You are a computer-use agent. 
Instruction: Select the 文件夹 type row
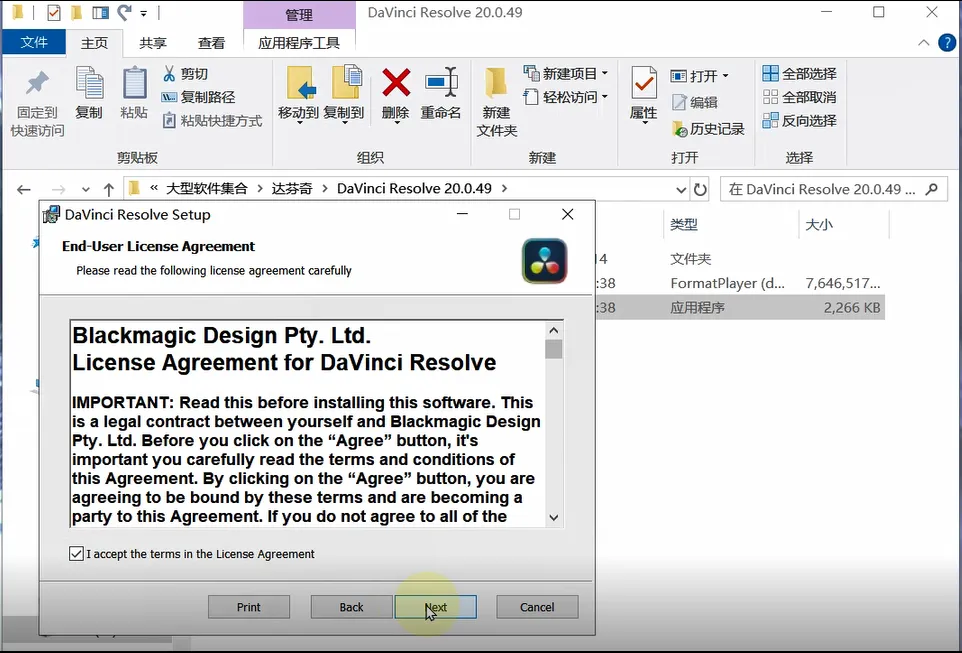[x=740, y=258]
